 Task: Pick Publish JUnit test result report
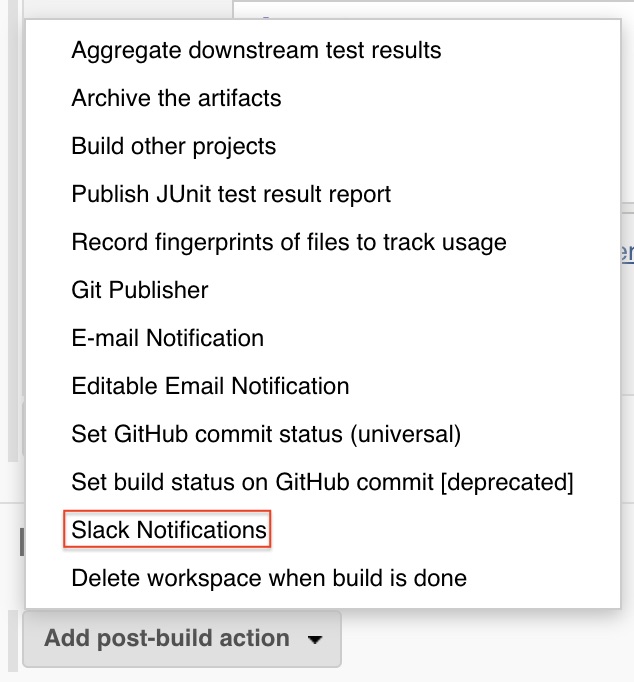[231, 194]
